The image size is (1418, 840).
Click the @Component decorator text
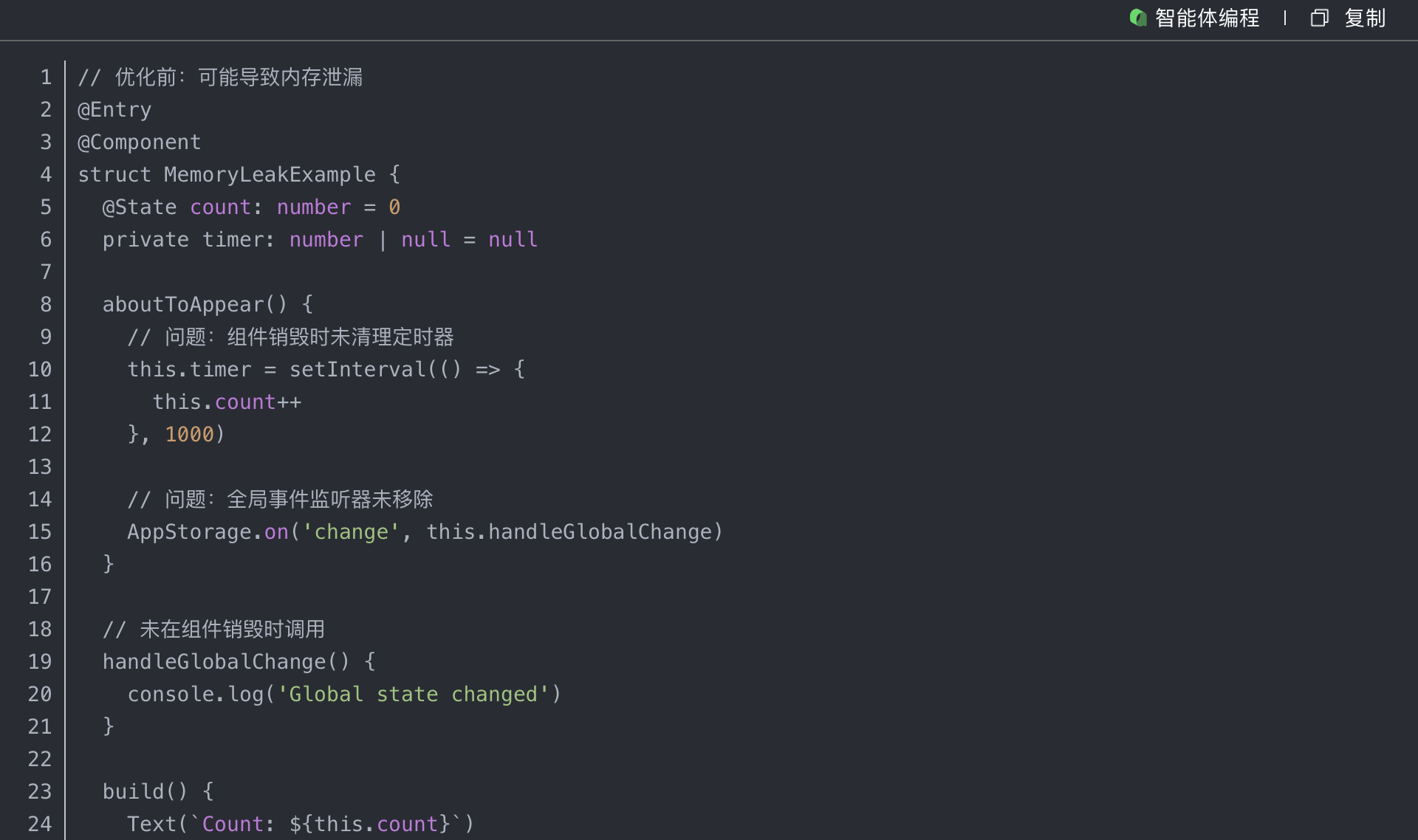point(139,142)
